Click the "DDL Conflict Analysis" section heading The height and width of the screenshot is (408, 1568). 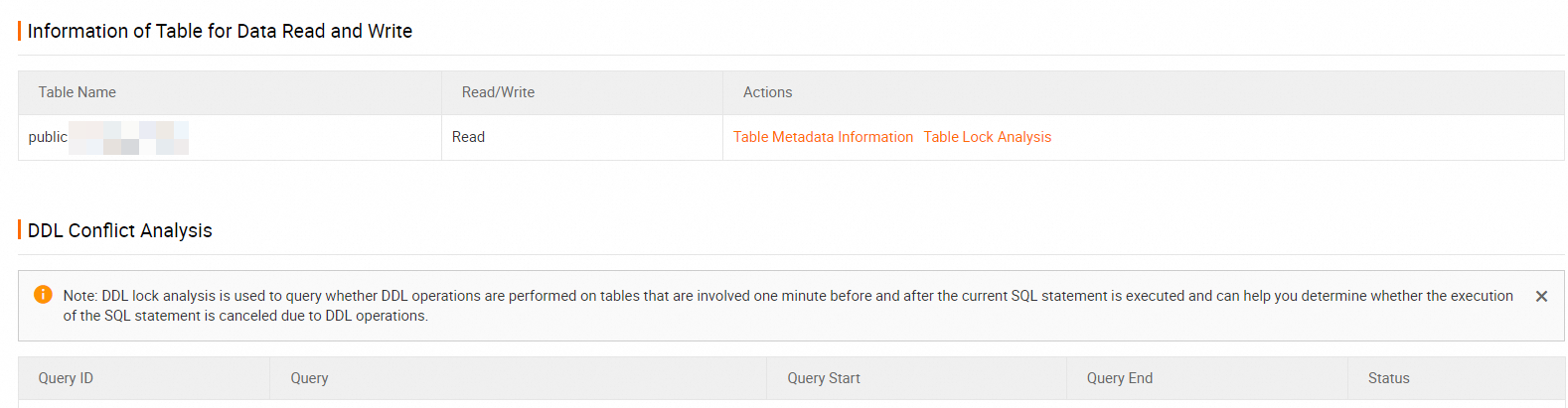coord(120,230)
